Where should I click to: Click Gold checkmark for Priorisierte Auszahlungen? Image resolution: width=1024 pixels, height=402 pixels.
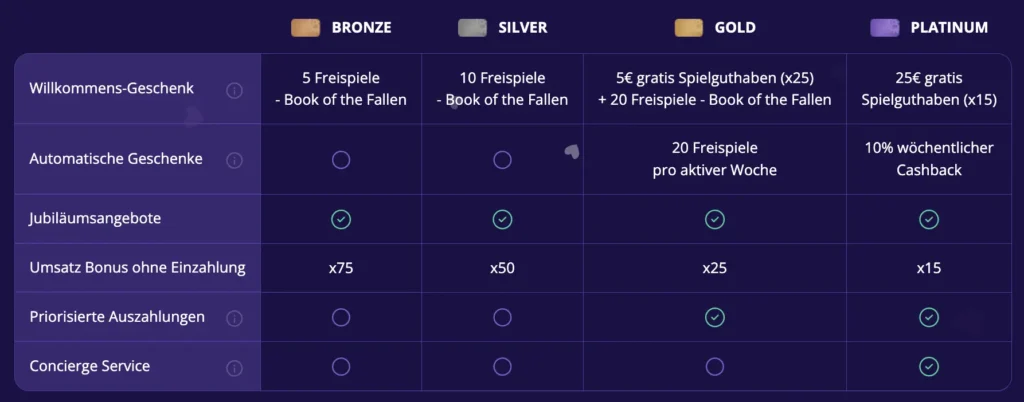[x=714, y=317]
